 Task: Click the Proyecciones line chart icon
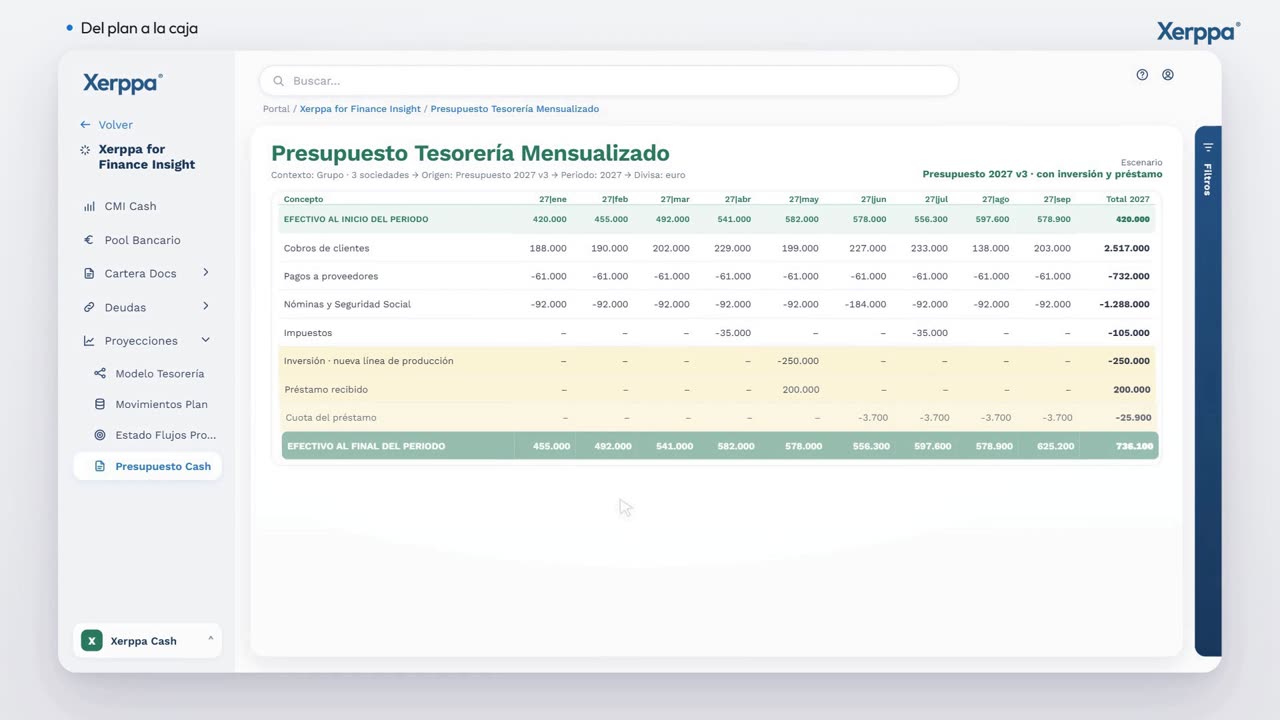point(89,341)
